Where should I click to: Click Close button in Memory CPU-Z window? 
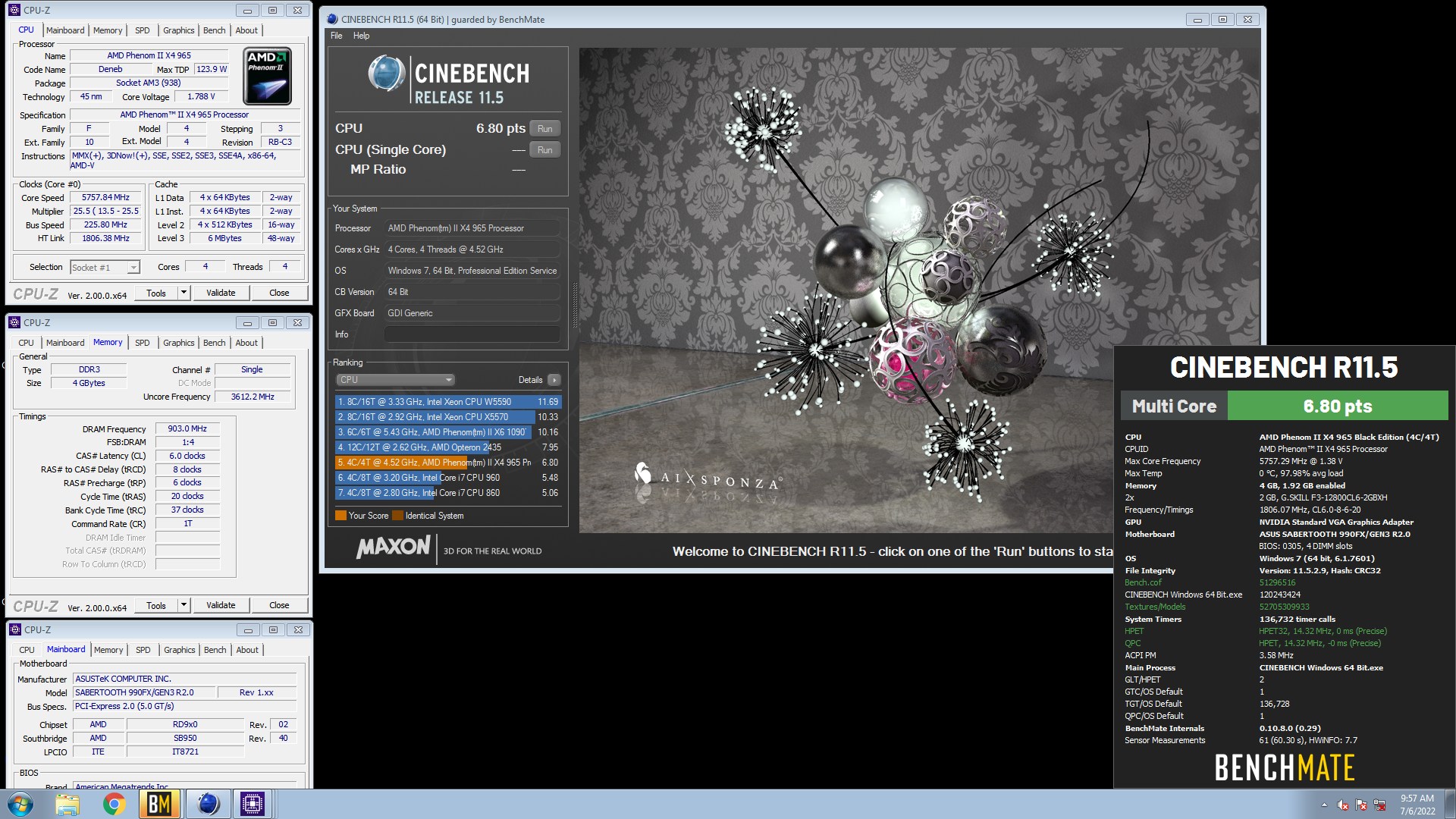(x=279, y=605)
